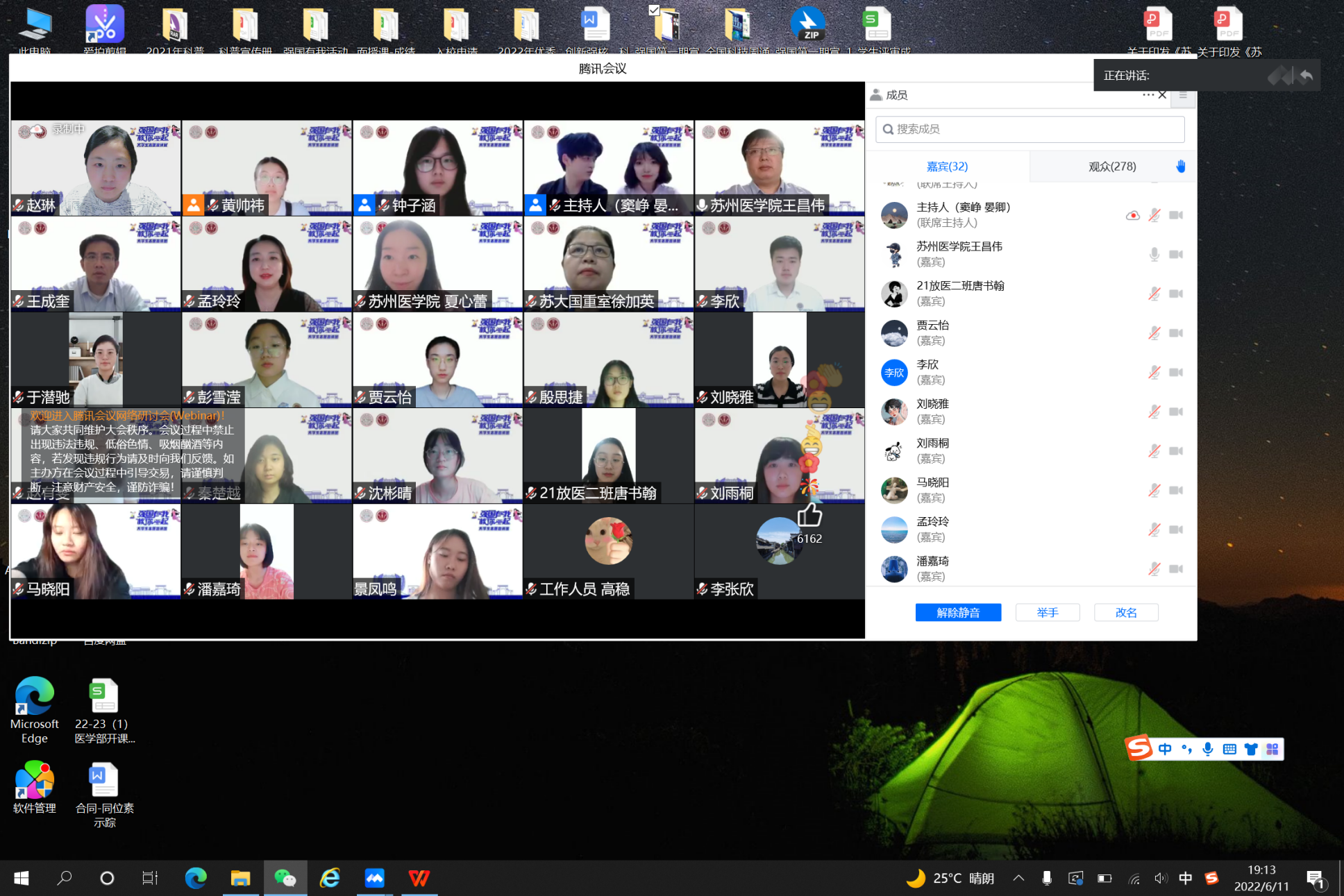Toggle the checkbox on the desktop folder icon

(x=654, y=10)
